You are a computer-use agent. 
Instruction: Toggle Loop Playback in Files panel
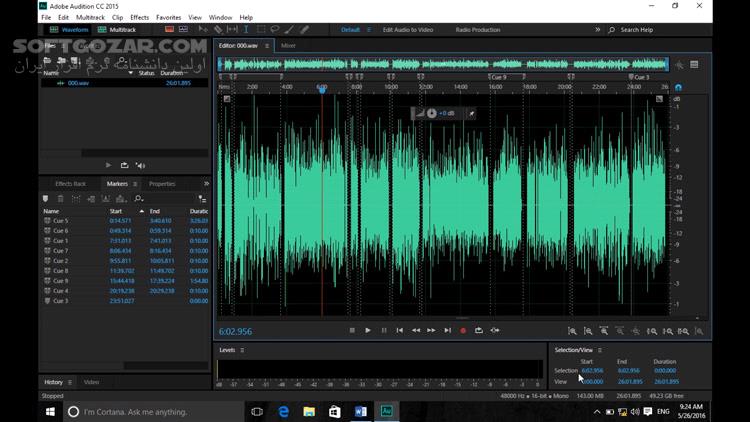point(124,165)
